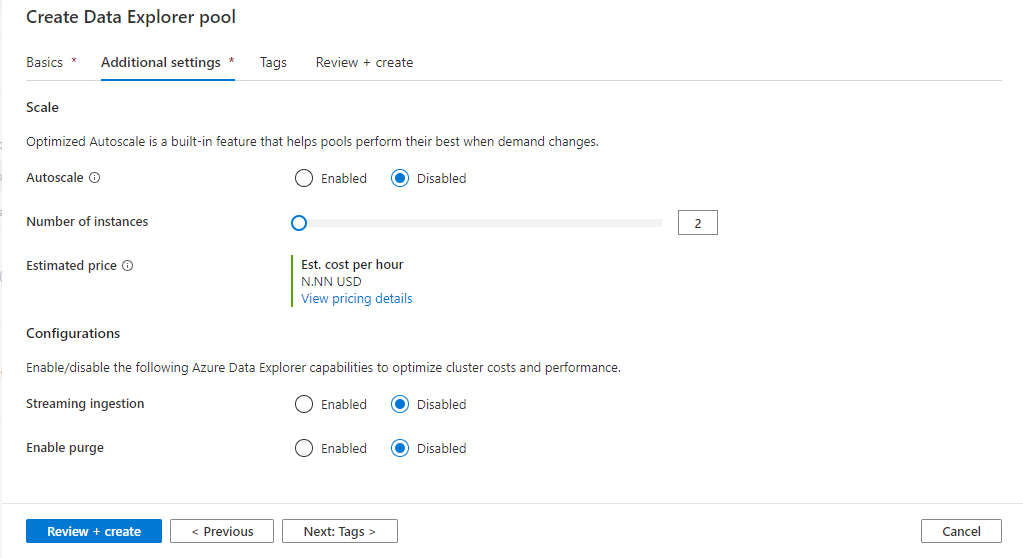Click the Estimated price info icon
The image size is (1023, 558).
[x=128, y=266]
